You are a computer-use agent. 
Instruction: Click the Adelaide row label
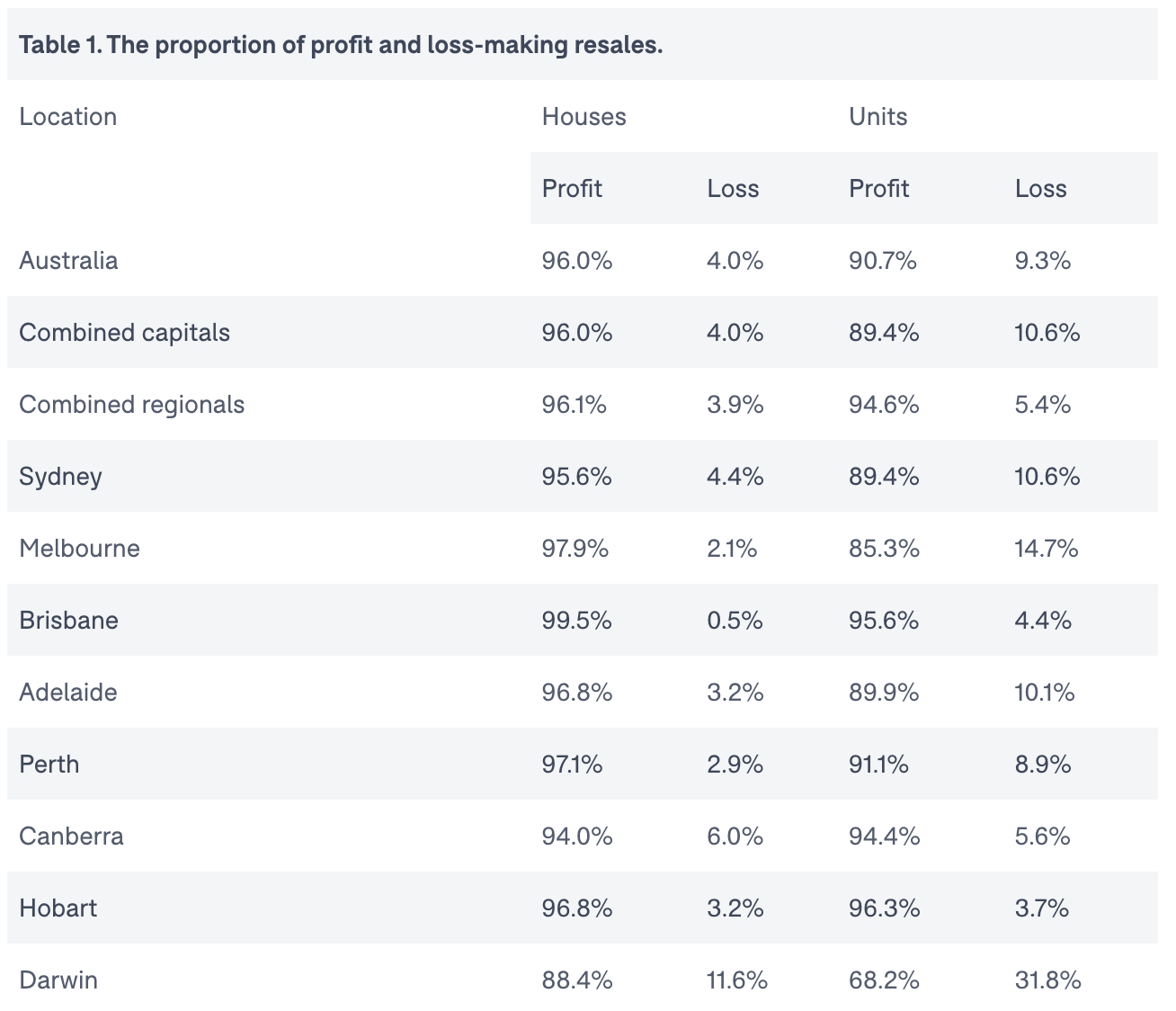coord(68,693)
